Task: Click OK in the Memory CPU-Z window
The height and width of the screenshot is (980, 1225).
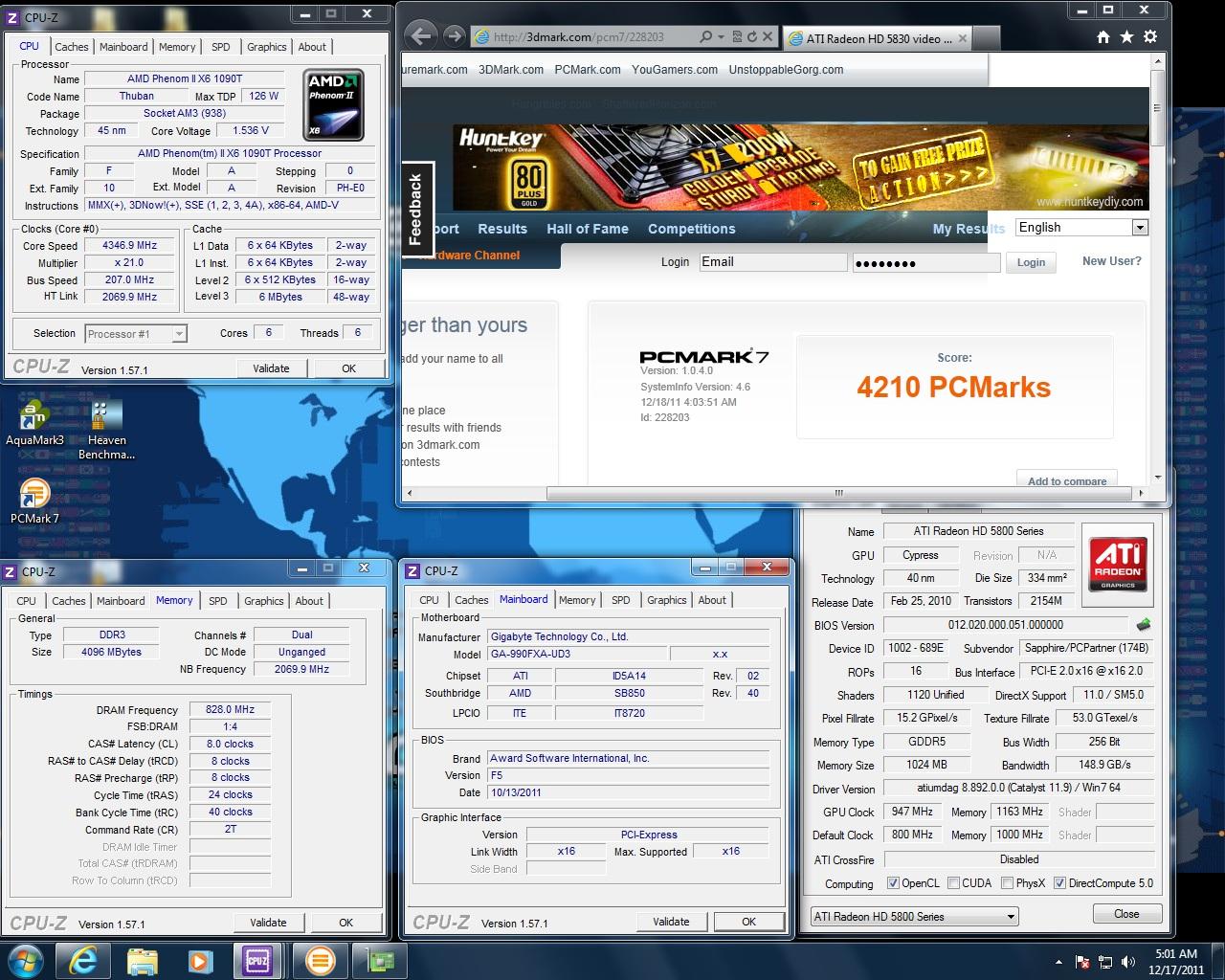Action: coord(346,923)
